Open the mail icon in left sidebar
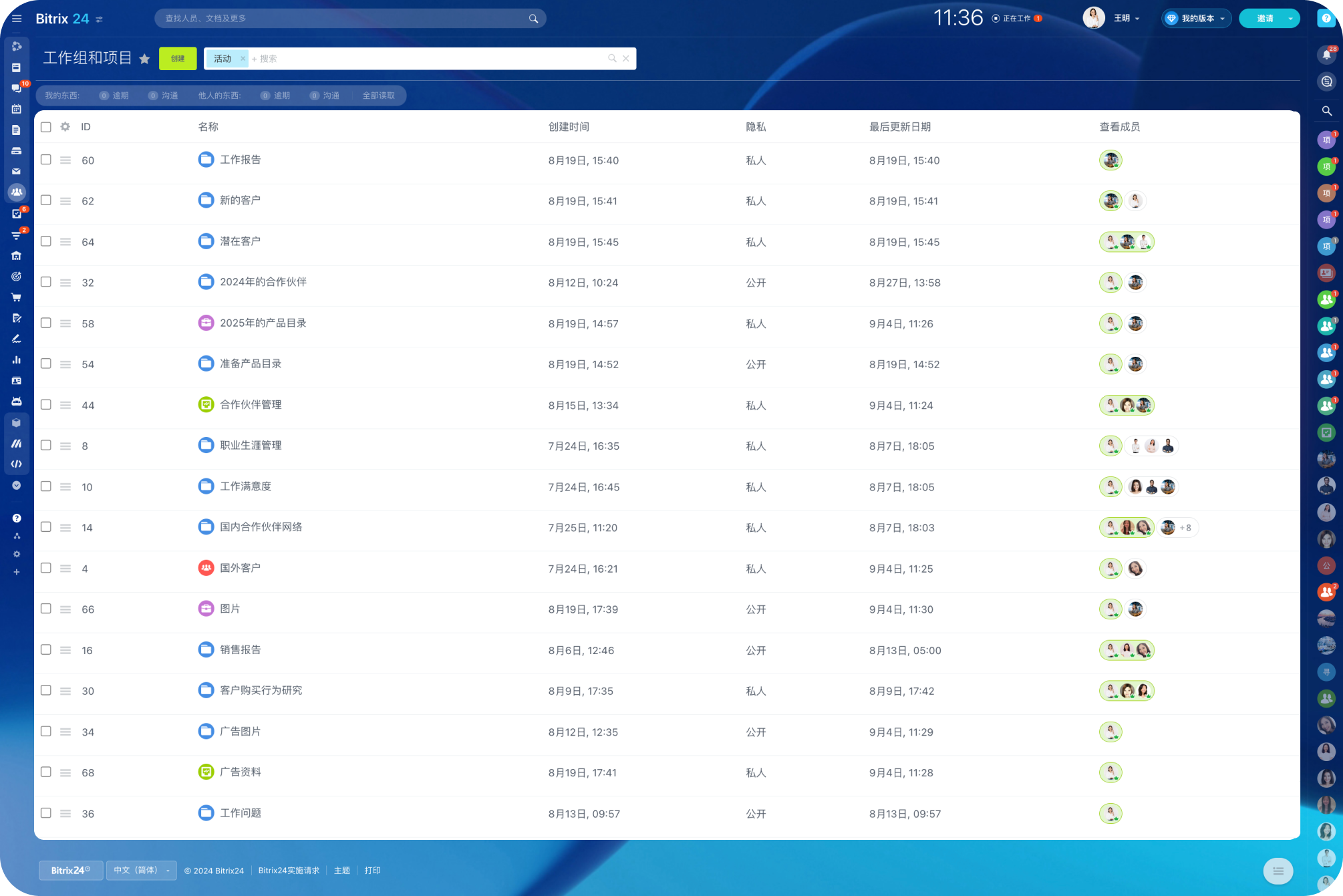The width and height of the screenshot is (1343, 896). (x=17, y=172)
